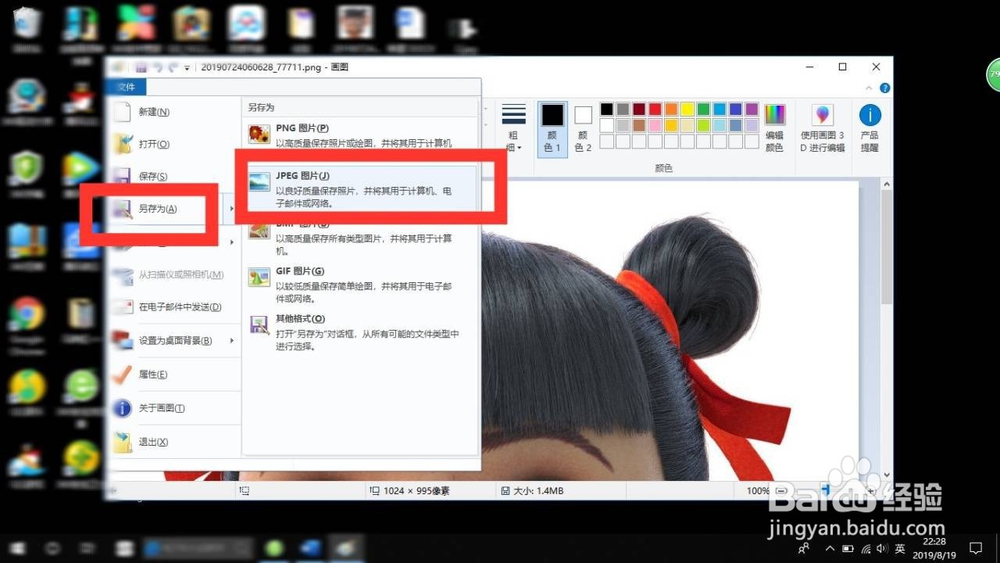
Task: Click the 大小: 1.4MB status text
Action: tap(538, 490)
